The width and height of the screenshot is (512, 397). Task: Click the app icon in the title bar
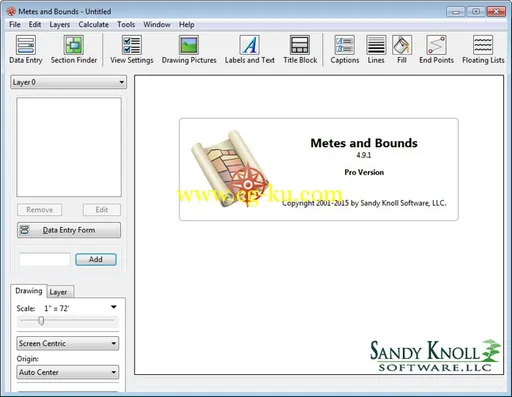point(11,11)
